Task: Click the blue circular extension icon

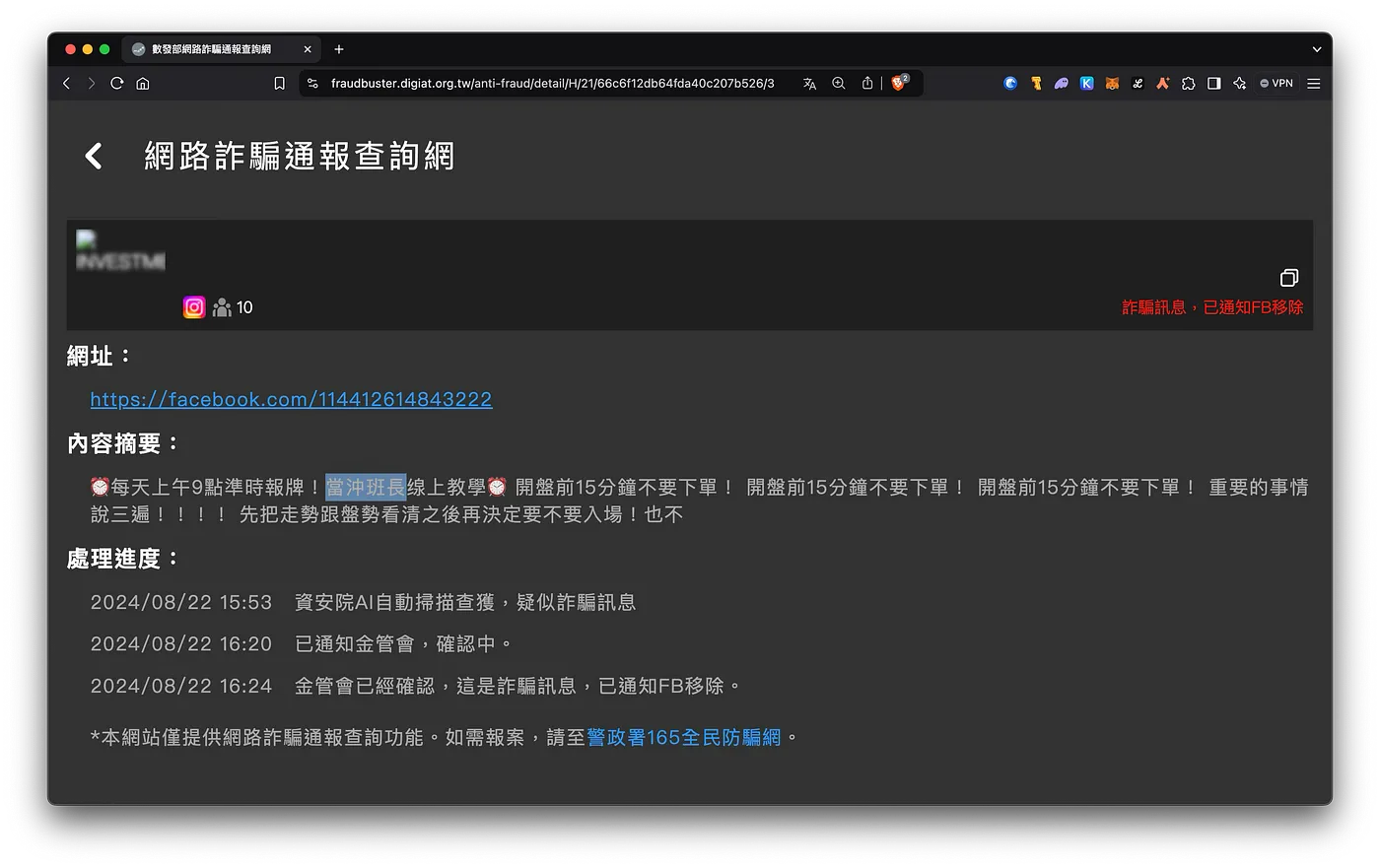Action: tap(1010, 84)
